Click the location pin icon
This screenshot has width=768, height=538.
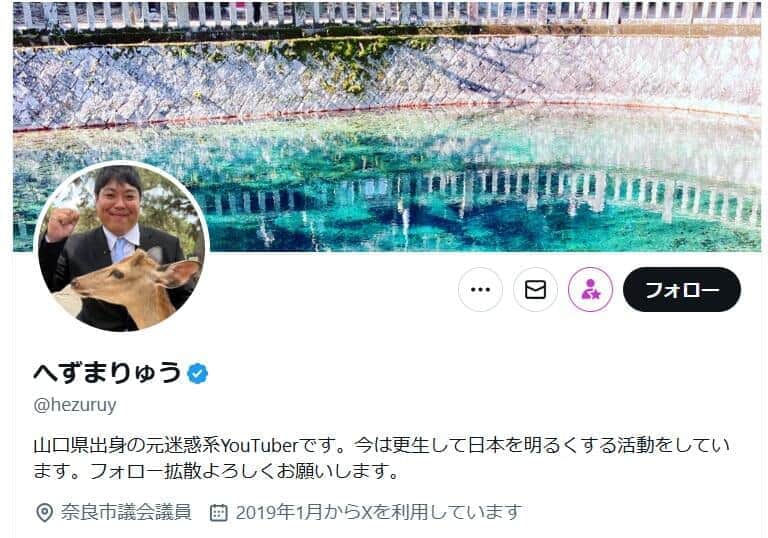[x=45, y=513]
